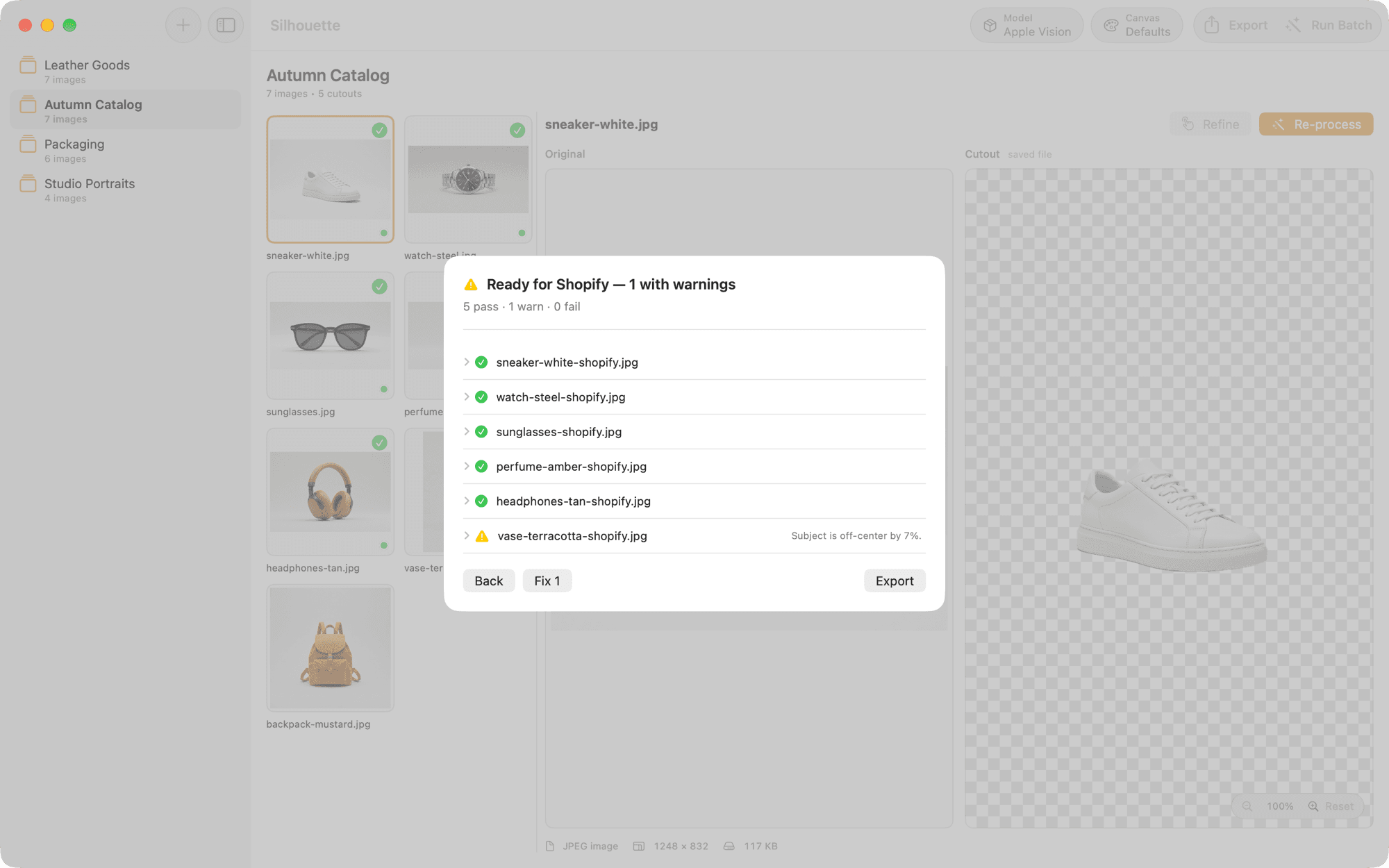Click the Studio Portraits folder icon
1389x868 pixels.
[x=28, y=184]
